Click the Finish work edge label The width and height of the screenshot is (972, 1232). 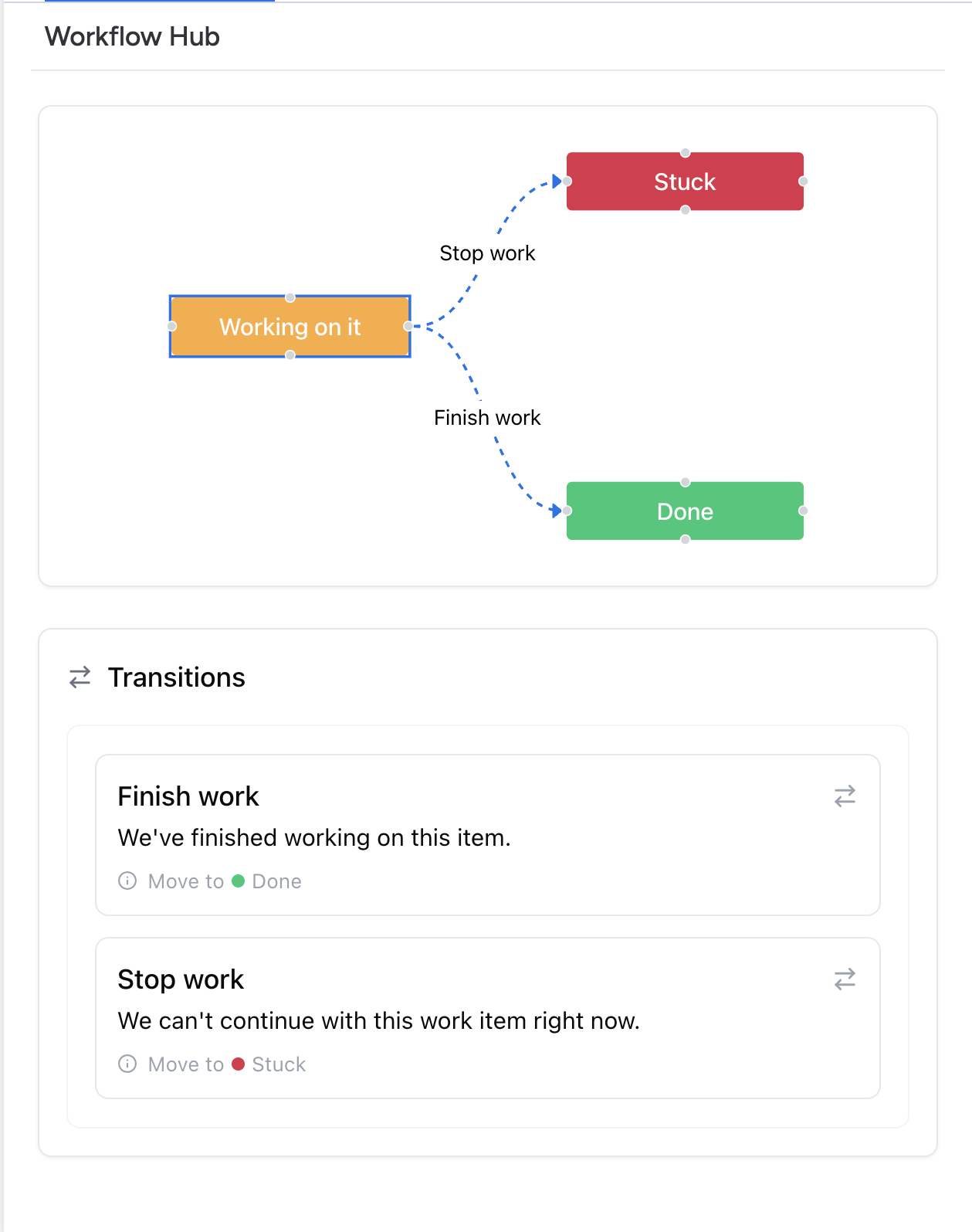(x=487, y=418)
